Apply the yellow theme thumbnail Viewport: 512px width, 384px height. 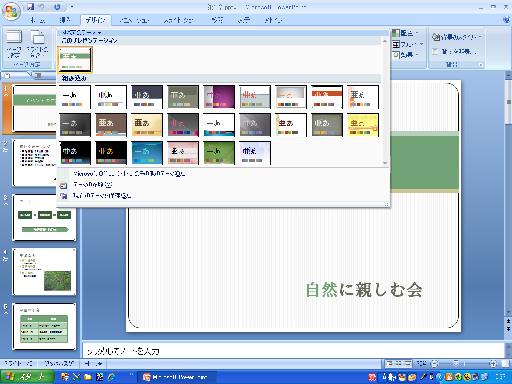[363, 125]
